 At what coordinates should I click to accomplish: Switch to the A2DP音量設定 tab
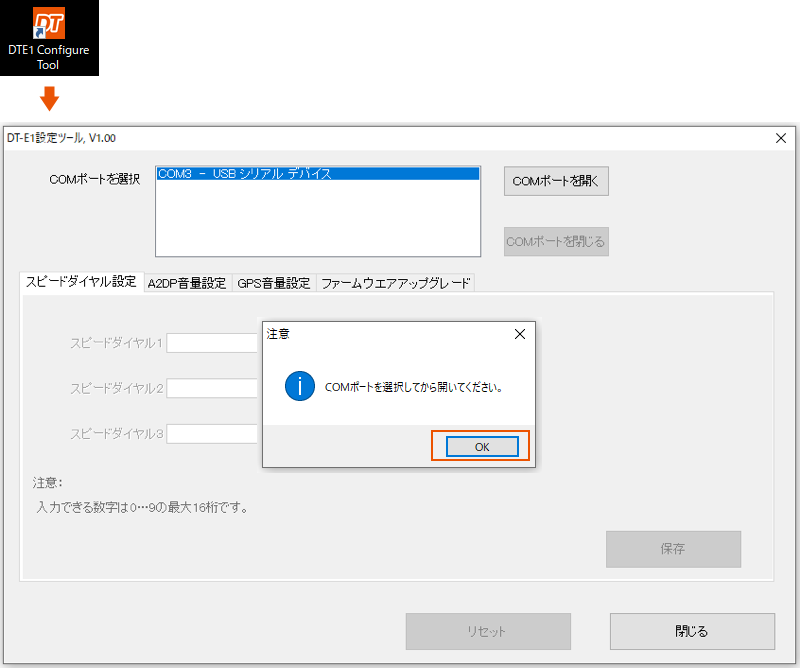click(187, 283)
